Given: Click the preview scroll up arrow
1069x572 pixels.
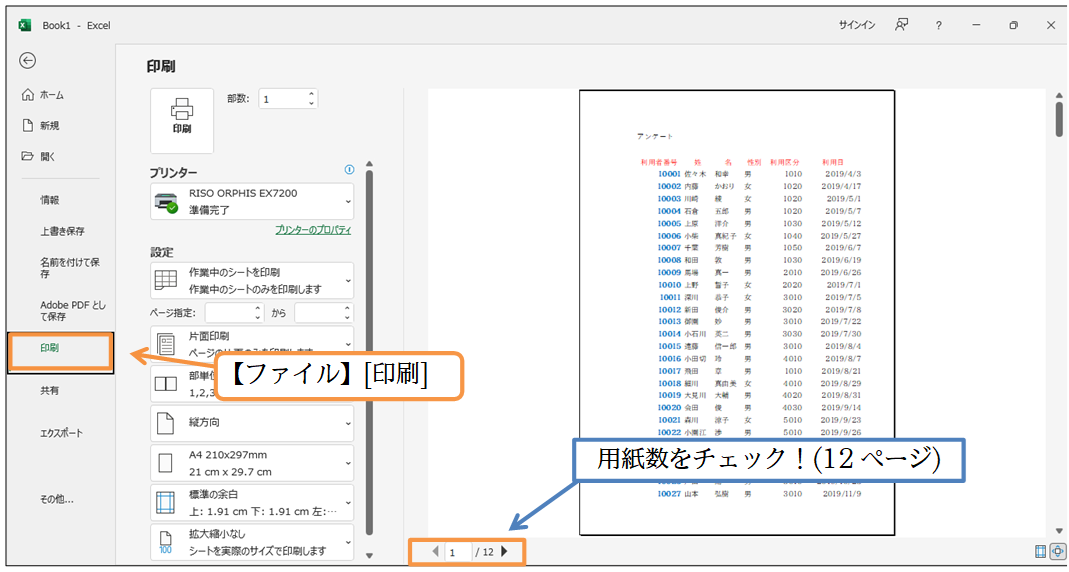Looking at the screenshot, I should pyautogui.click(x=1059, y=95).
